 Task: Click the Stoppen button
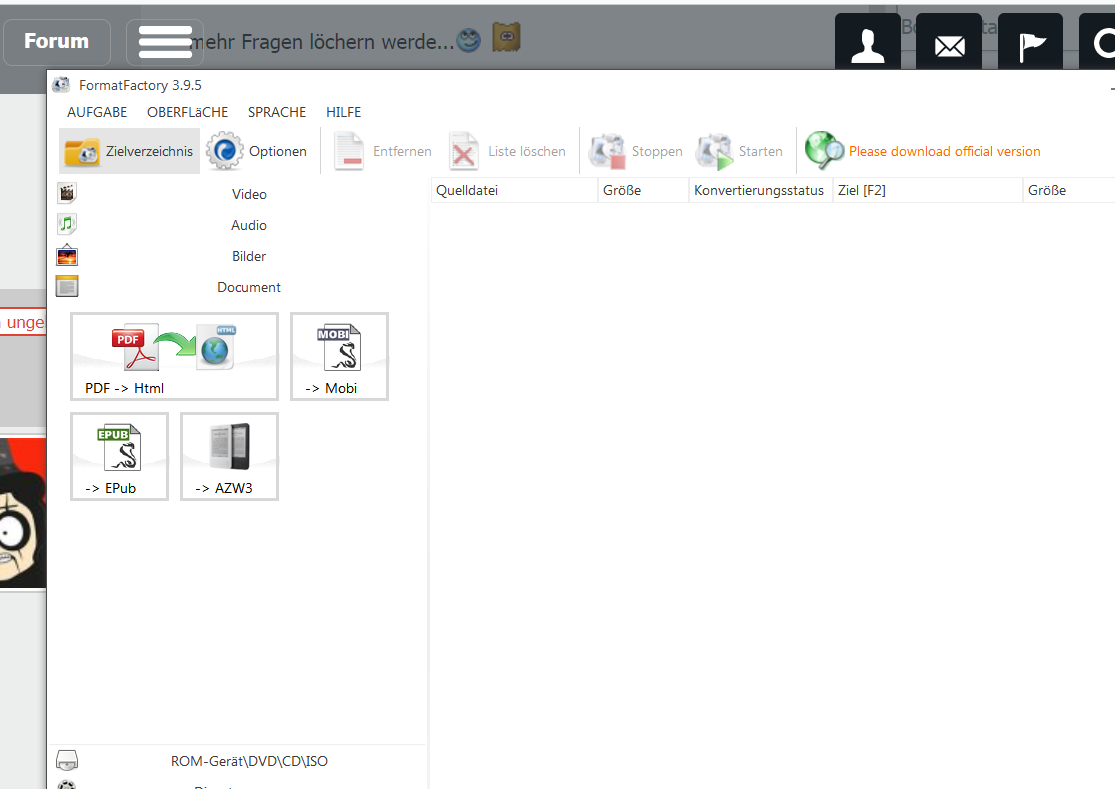point(636,151)
